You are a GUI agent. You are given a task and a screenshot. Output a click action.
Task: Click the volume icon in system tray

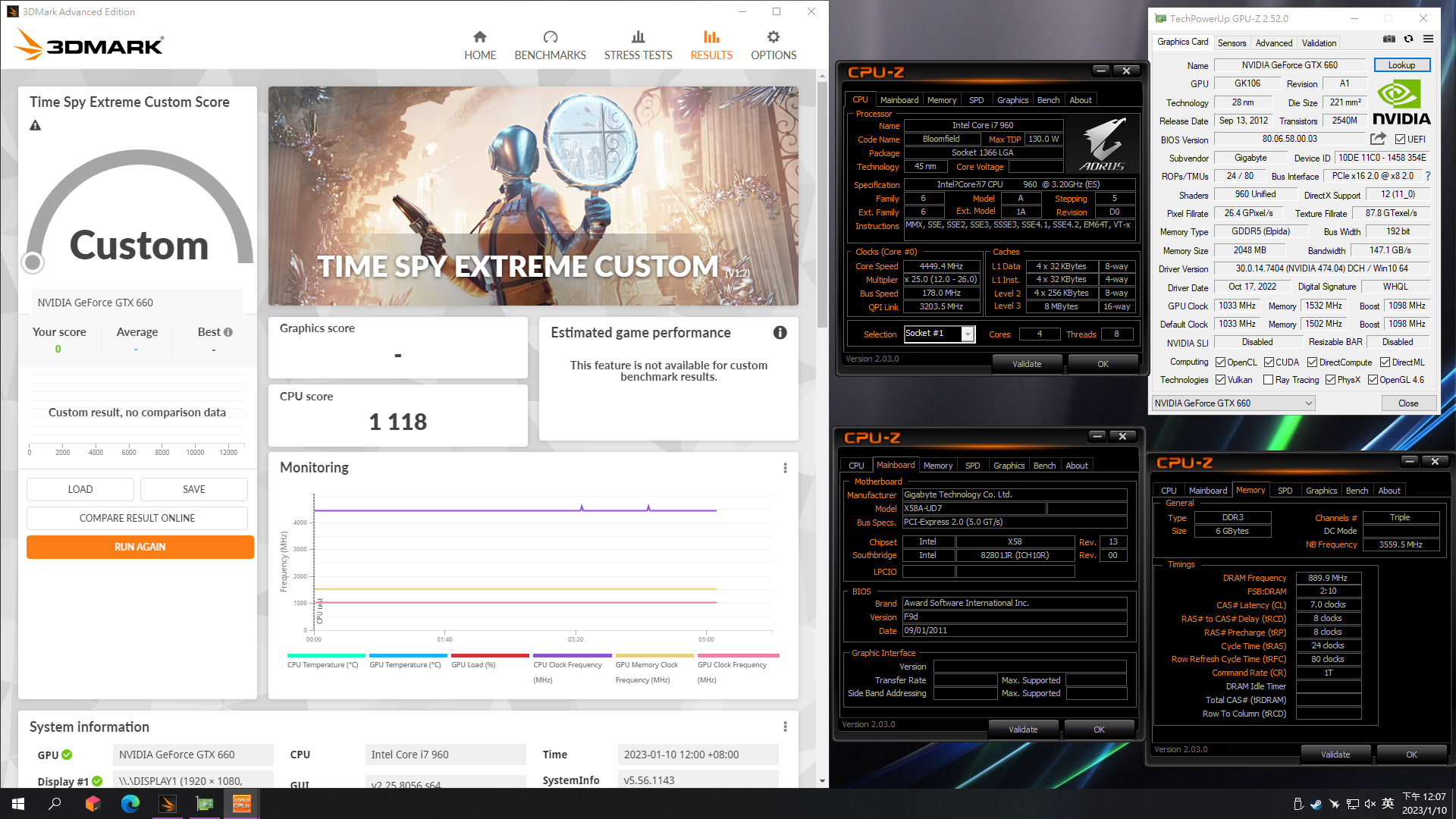click(1370, 804)
